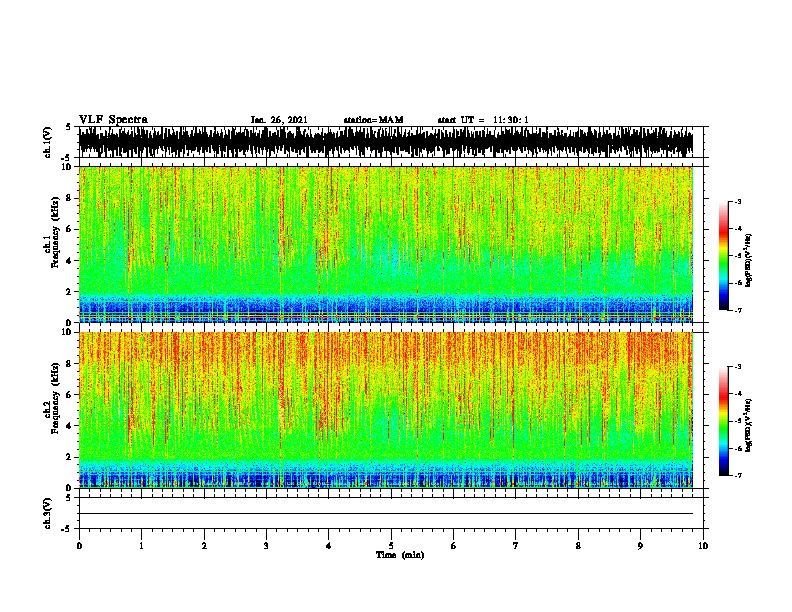Click the ch.1 voltage waveform strip
The image size is (792, 612).
386,142
